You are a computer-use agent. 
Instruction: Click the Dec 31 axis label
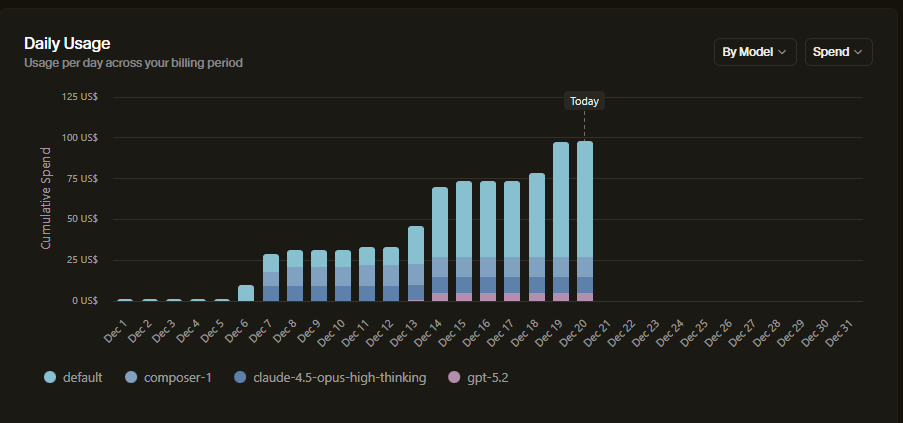pos(840,331)
